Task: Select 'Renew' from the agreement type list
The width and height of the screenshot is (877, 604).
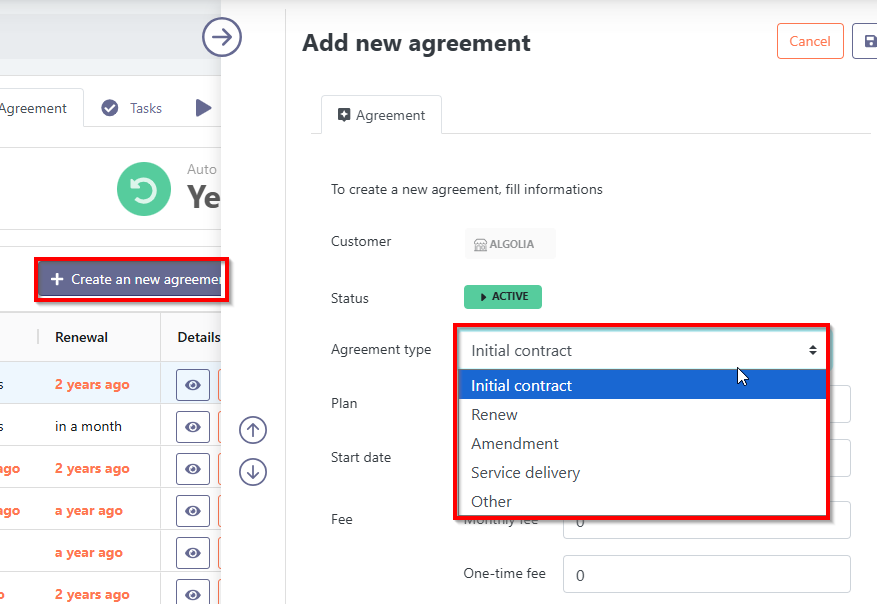Action: [x=494, y=414]
